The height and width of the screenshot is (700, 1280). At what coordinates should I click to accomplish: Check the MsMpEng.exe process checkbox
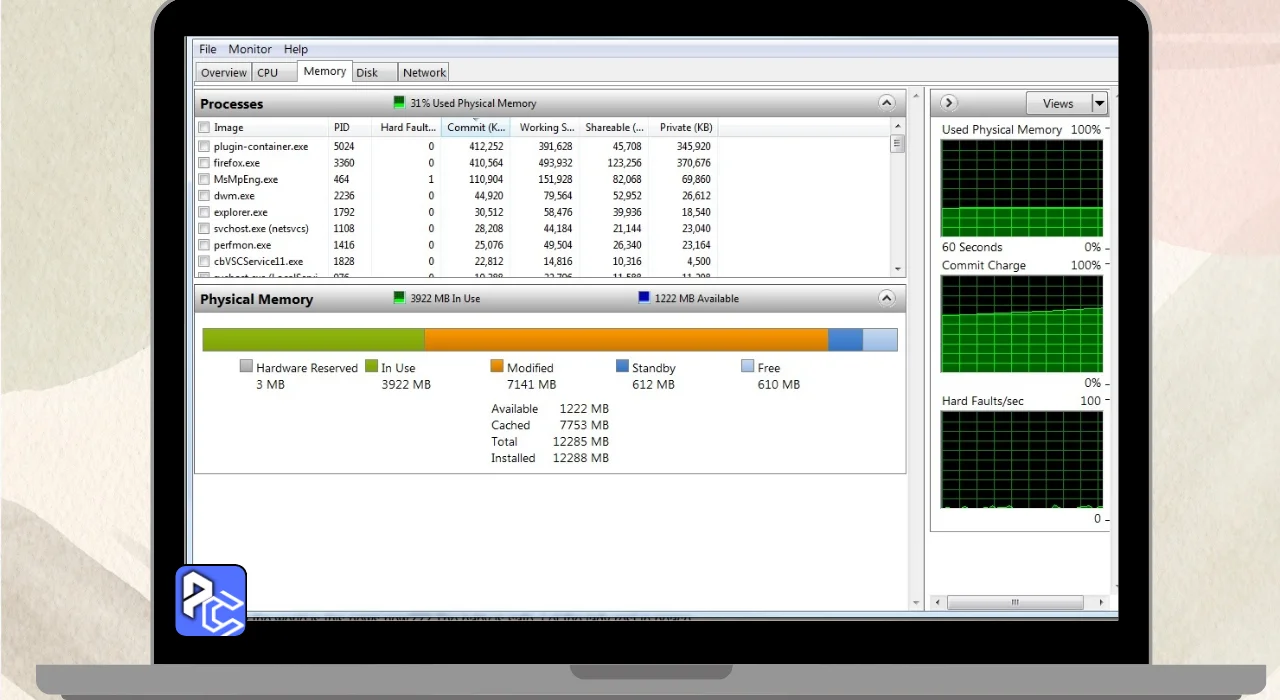(x=204, y=179)
